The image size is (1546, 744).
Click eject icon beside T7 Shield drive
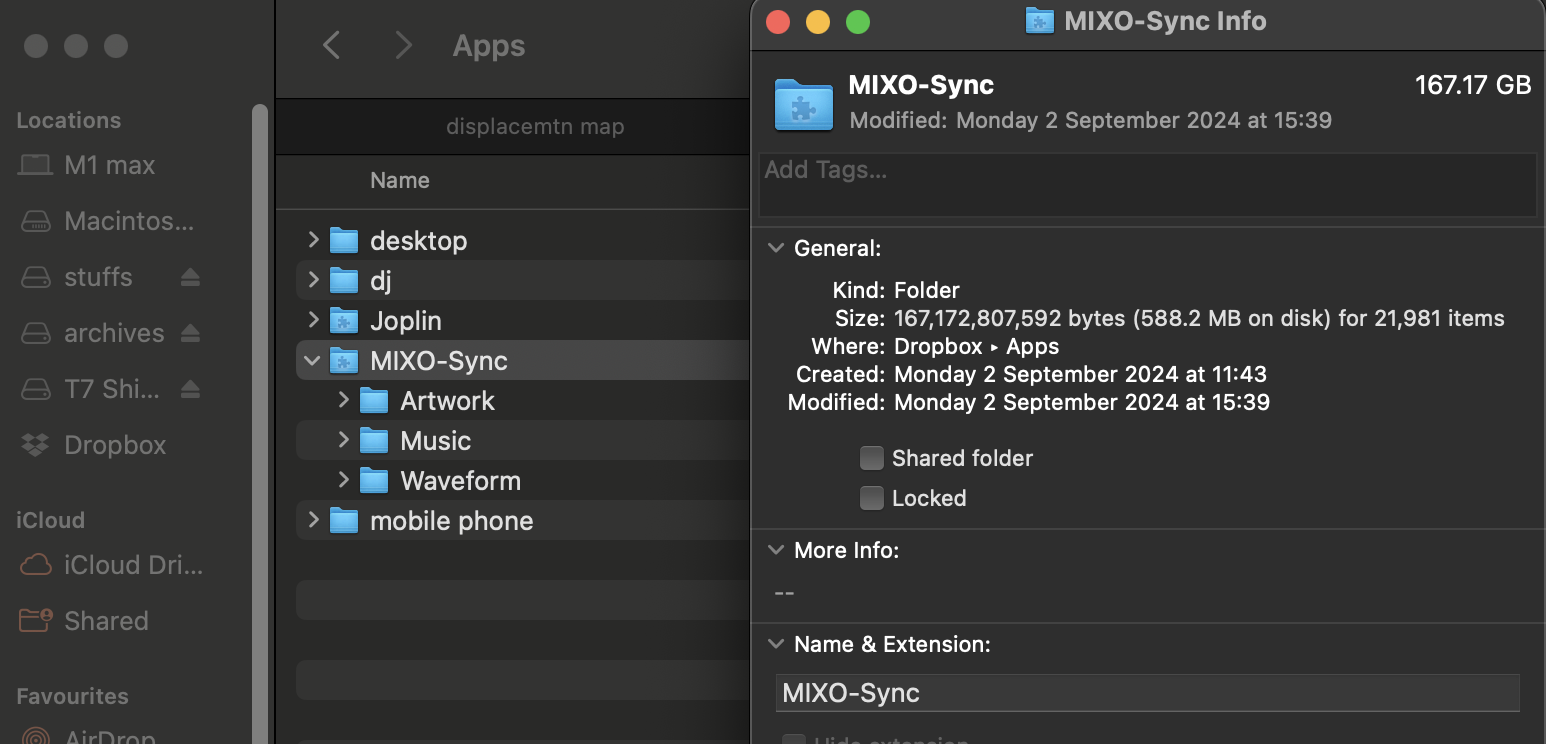(190, 389)
